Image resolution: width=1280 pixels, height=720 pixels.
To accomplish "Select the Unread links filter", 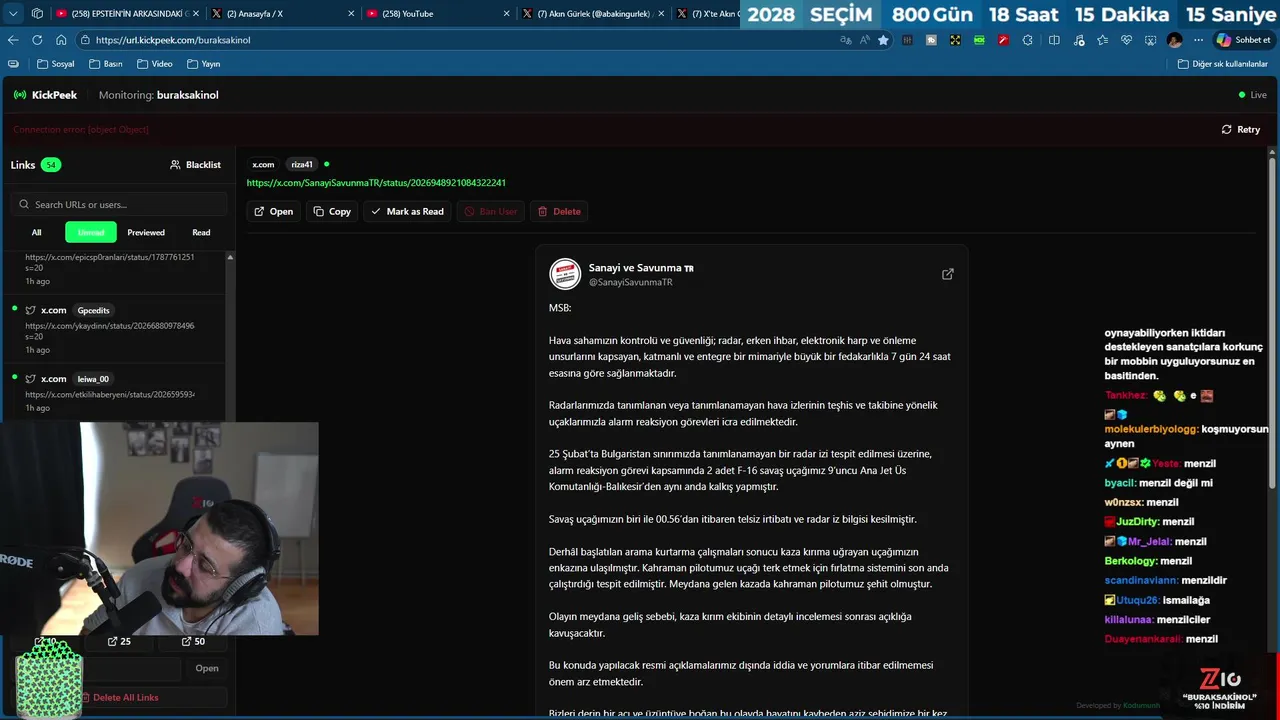I will click(x=91, y=232).
